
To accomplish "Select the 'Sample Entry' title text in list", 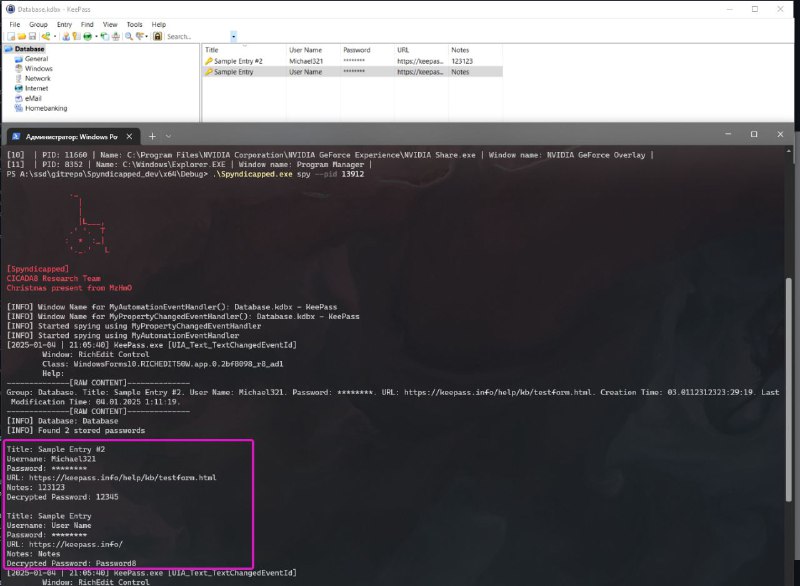I will tap(234, 72).
